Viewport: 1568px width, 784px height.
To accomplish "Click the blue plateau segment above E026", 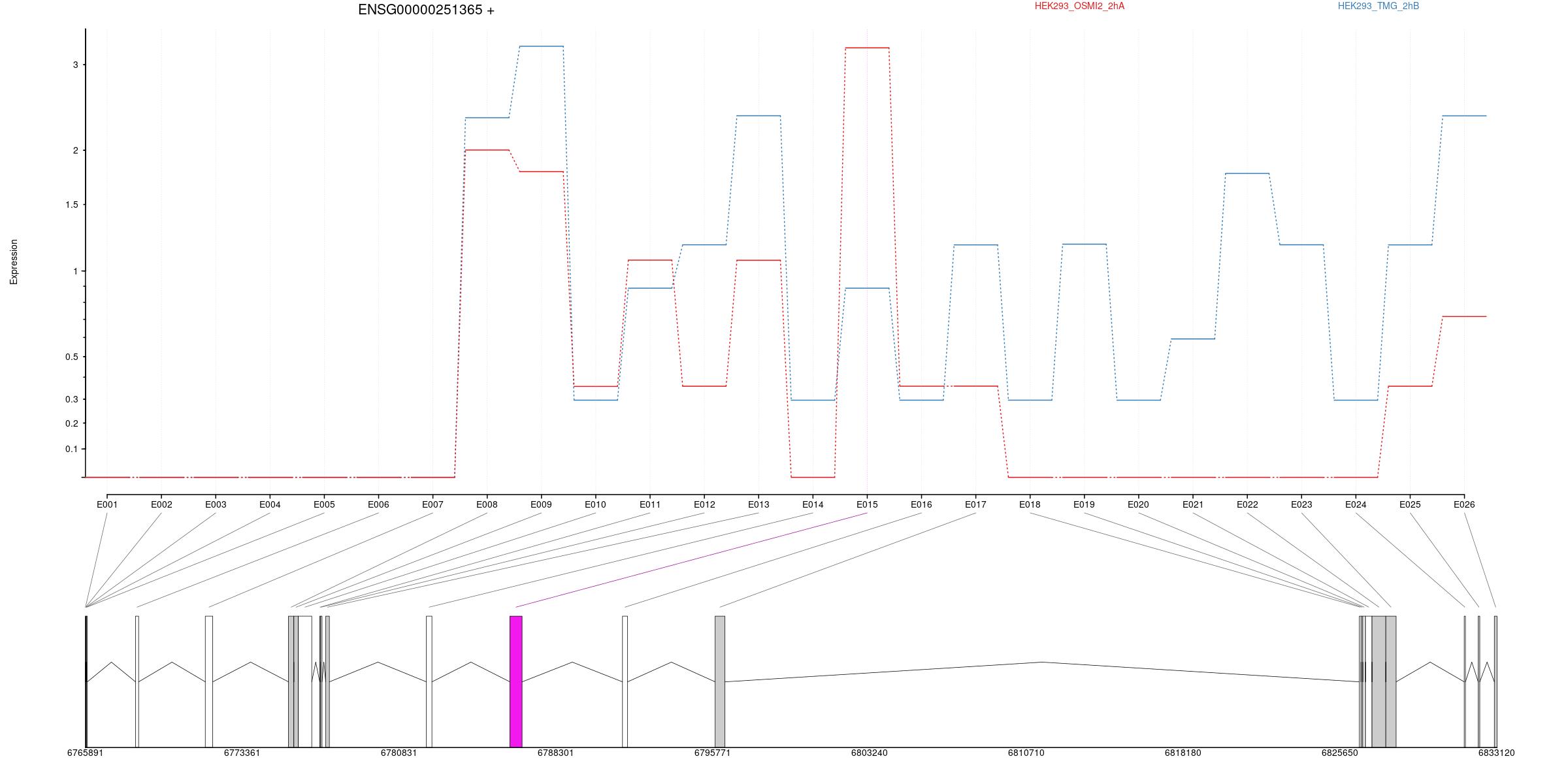I will tap(1464, 116).
